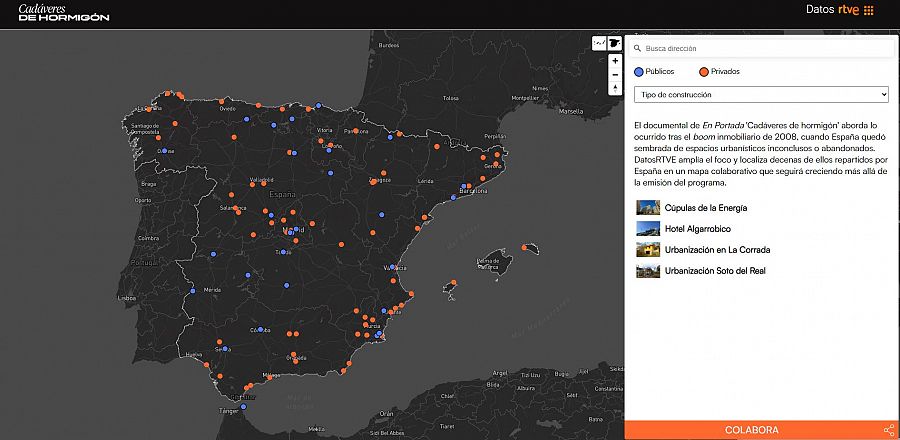
Task: Select the blue marker at Valencia
Action: tap(393, 267)
